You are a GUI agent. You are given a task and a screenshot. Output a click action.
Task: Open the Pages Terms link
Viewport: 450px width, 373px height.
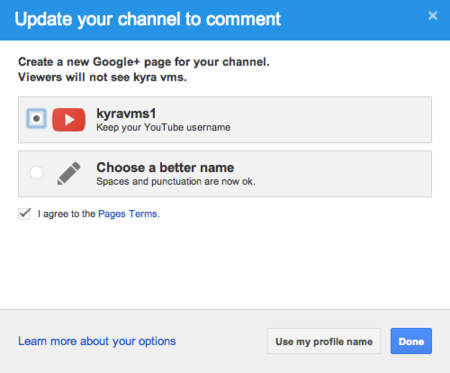tap(128, 214)
